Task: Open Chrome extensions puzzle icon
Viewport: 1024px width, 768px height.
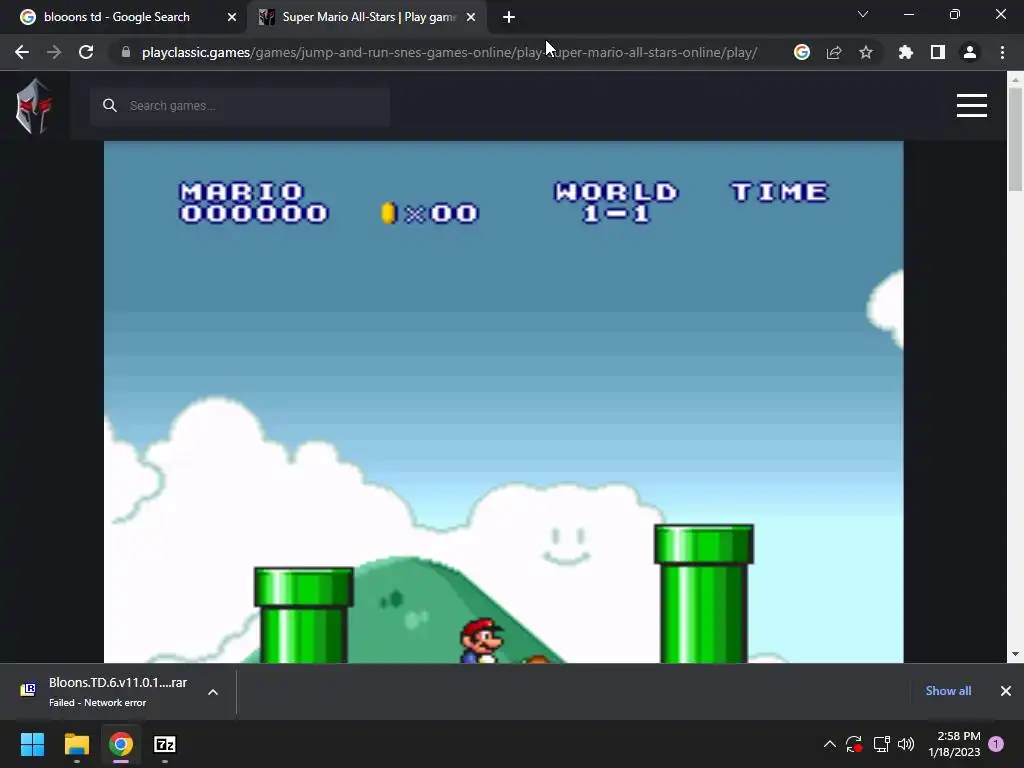Action: [x=906, y=52]
